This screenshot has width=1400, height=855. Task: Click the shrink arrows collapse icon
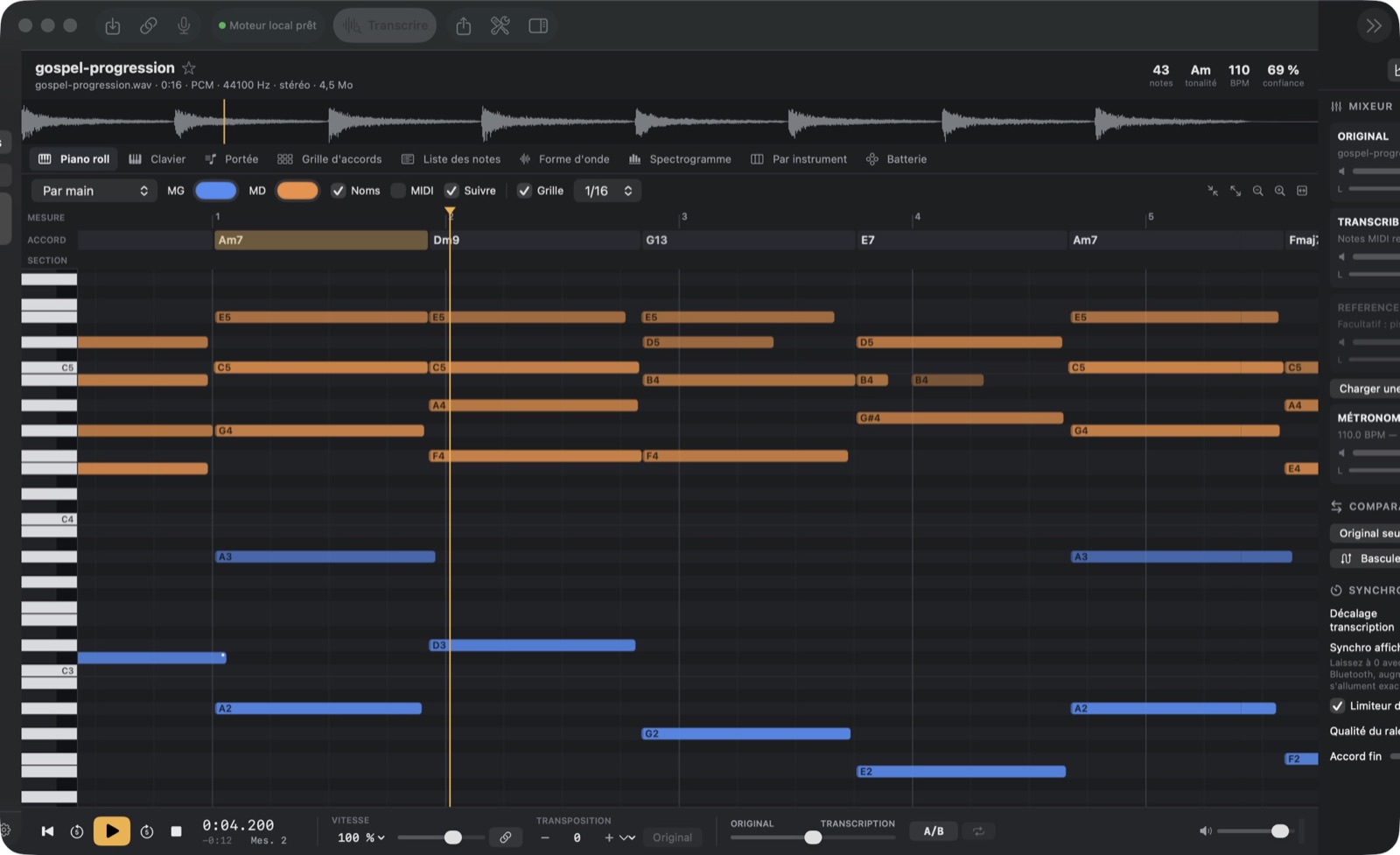[1213, 191]
